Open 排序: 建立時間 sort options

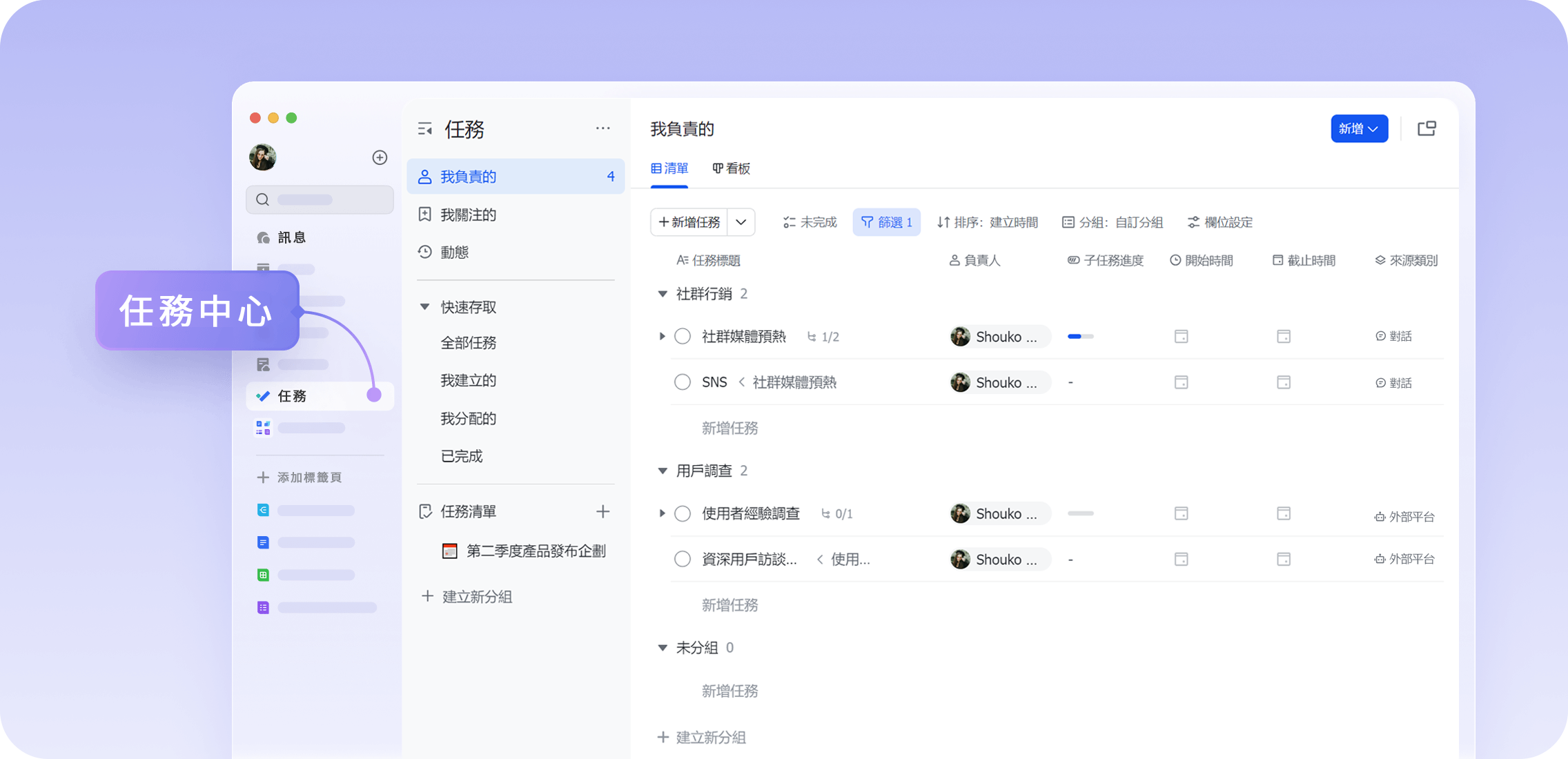pyautogui.click(x=988, y=222)
